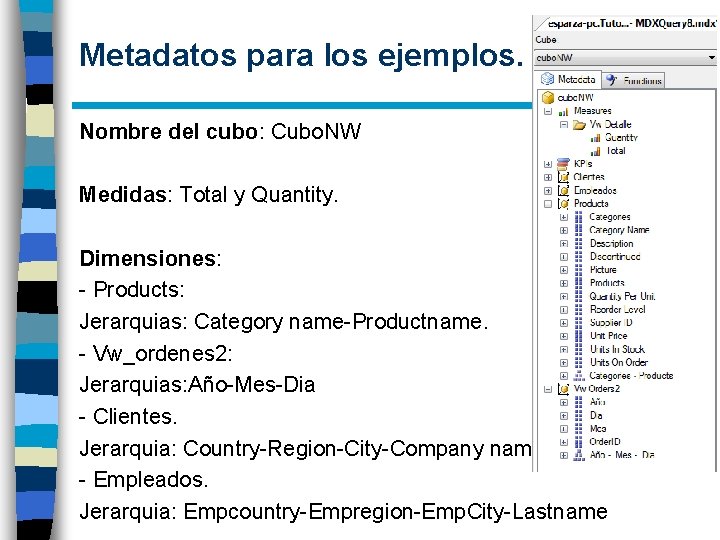Switch to the Metadata tab
The image size is (720, 540).
pyautogui.click(x=568, y=79)
